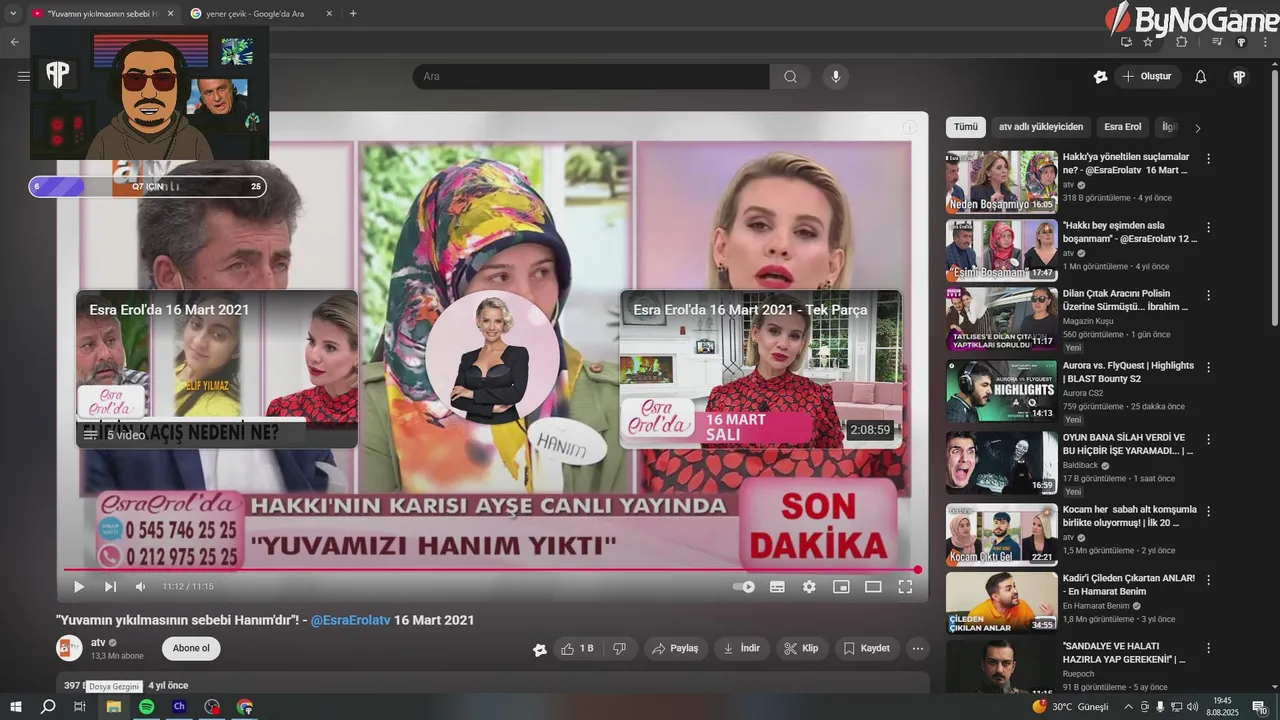Open options for Kocam her sabah video
Viewport: 1280px width, 720px height.
point(1208,510)
